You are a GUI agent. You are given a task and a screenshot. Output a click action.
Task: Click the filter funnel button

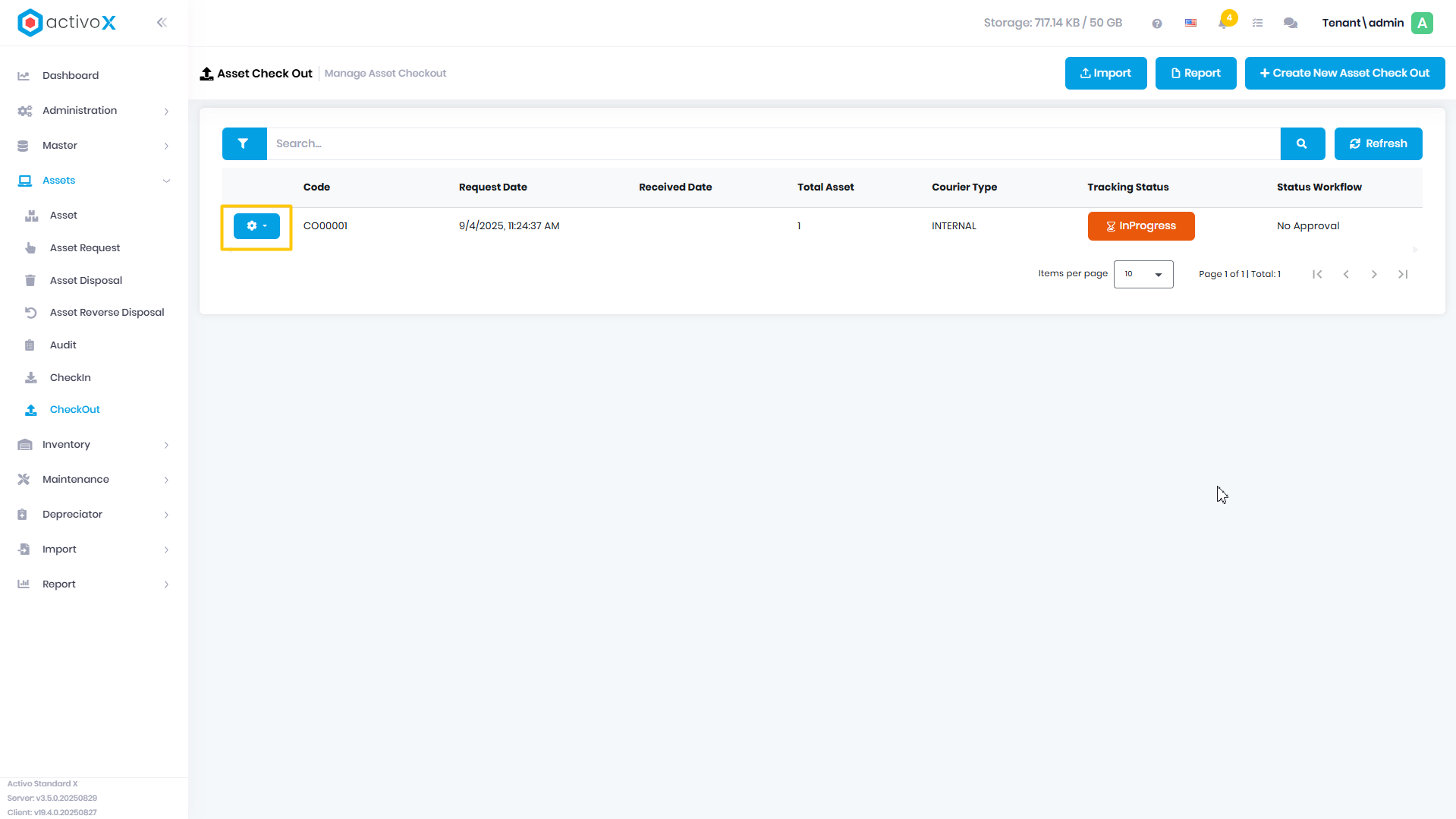(244, 143)
